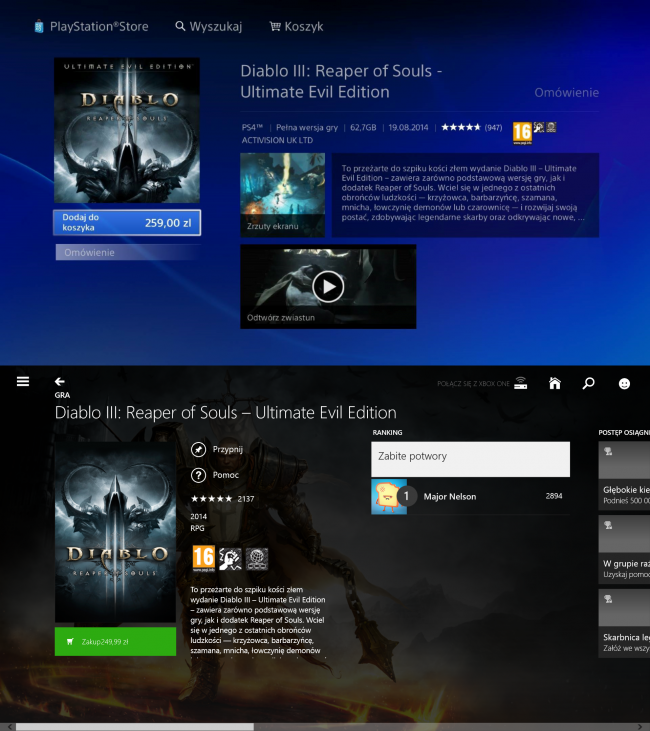The height and width of the screenshot is (731, 650).
Task: Click the Xbox star rating 2137
Action: (222, 499)
